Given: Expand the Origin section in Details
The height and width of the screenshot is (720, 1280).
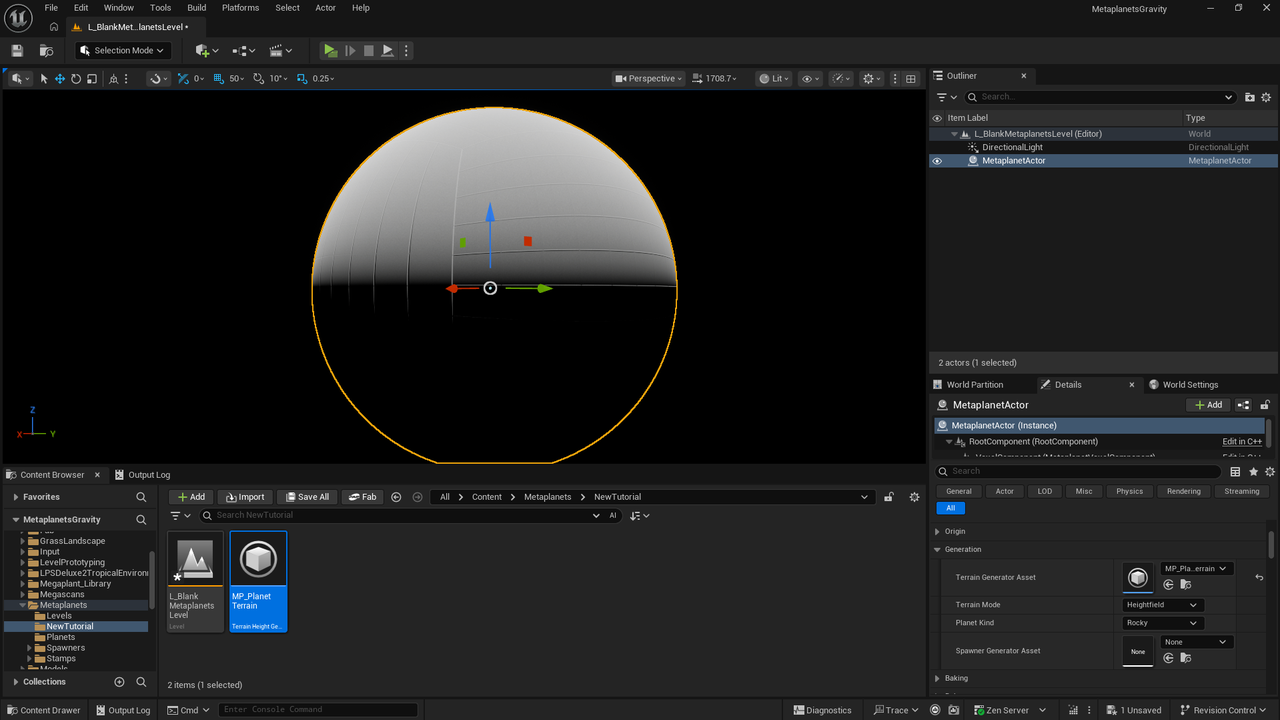Looking at the screenshot, I should coord(937,531).
